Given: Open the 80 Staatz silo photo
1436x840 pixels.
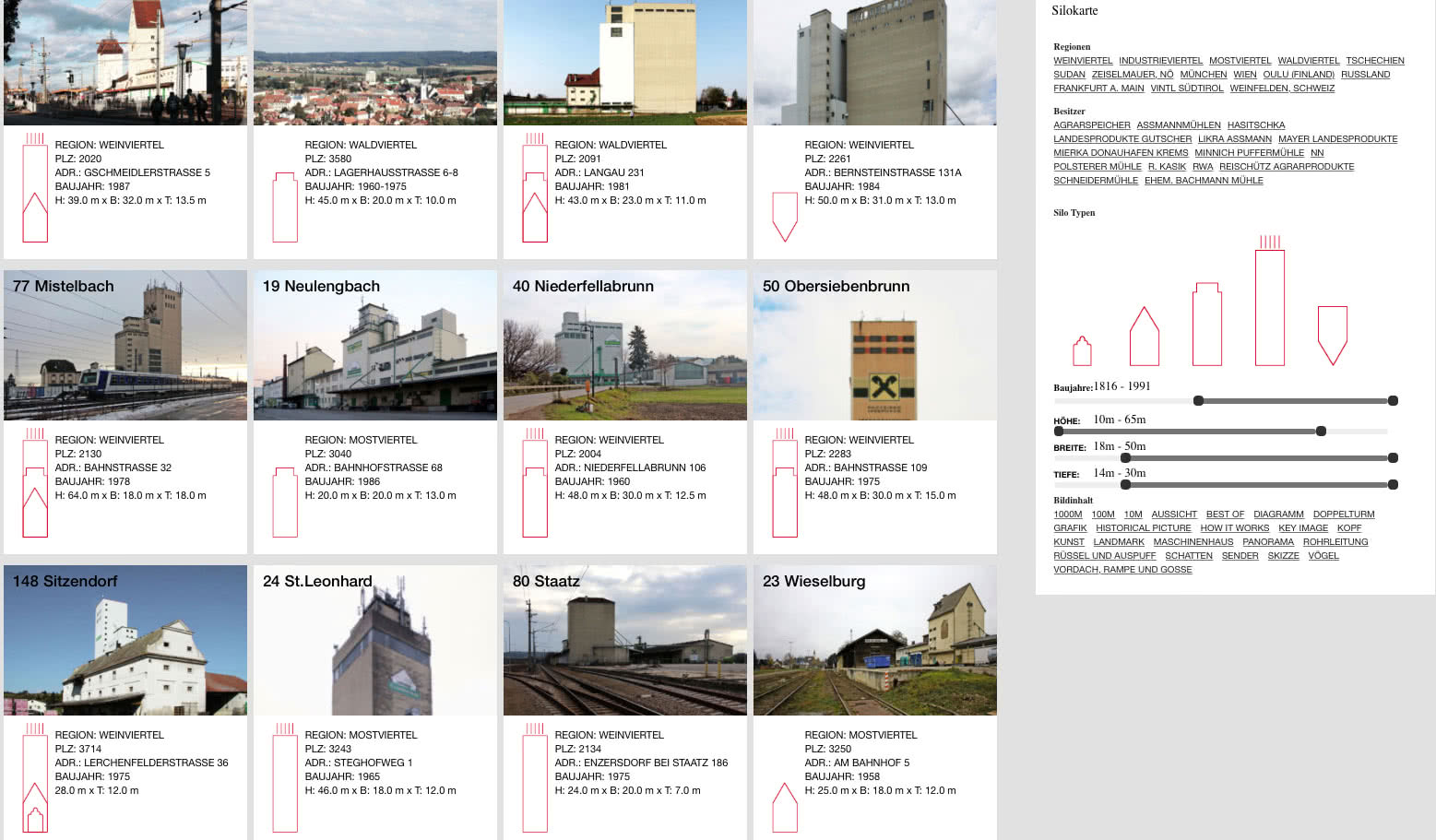Looking at the screenshot, I should pyautogui.click(x=624, y=640).
